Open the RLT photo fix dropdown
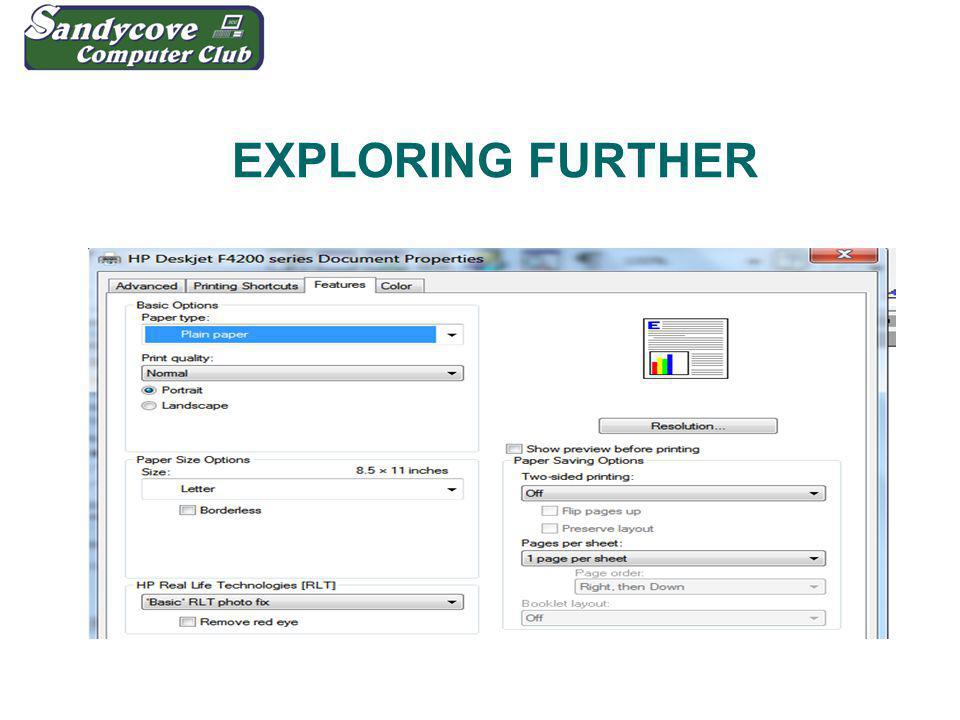This screenshot has width=960, height=720. (x=302, y=602)
